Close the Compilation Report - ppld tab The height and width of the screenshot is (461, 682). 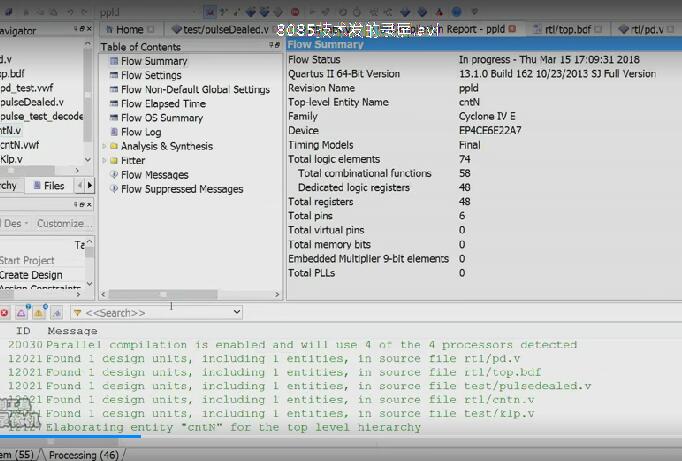click(512, 29)
